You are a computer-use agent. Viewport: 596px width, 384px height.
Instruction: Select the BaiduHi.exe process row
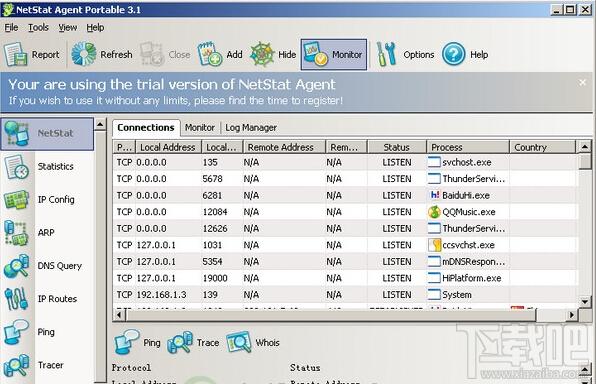click(346, 195)
